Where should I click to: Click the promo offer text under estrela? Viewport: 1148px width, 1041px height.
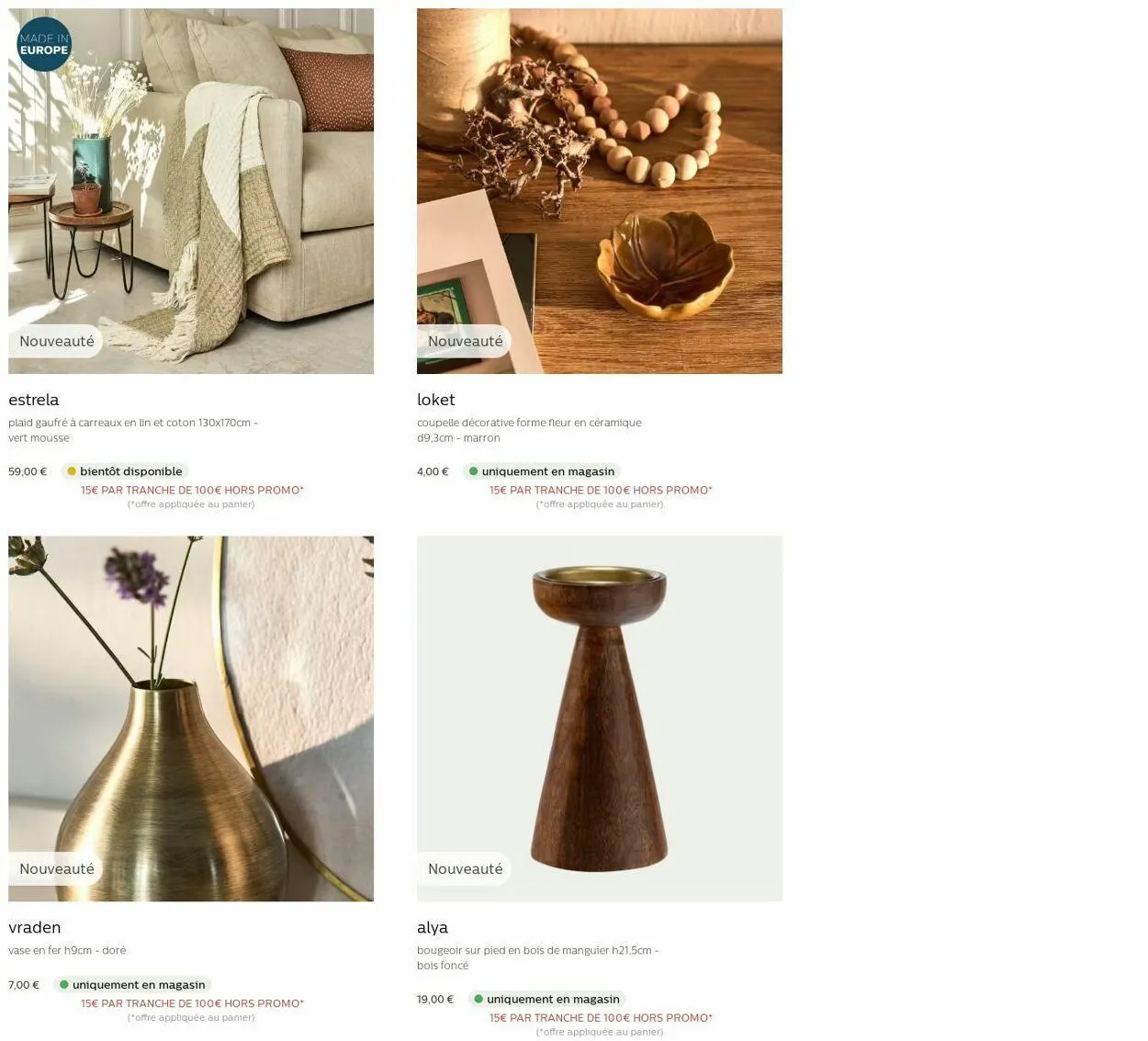tap(192, 490)
